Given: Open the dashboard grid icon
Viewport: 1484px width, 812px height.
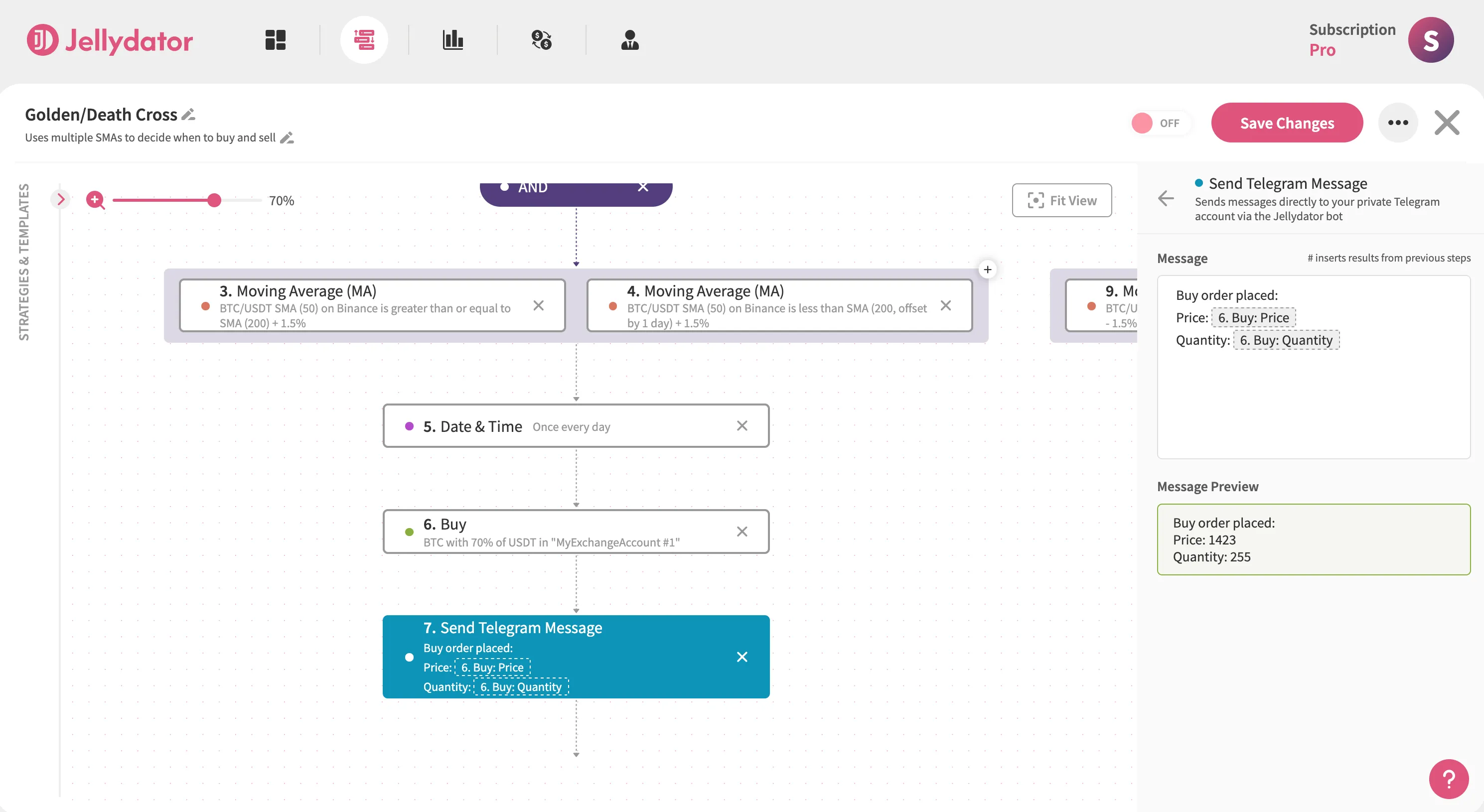Looking at the screenshot, I should pos(276,40).
